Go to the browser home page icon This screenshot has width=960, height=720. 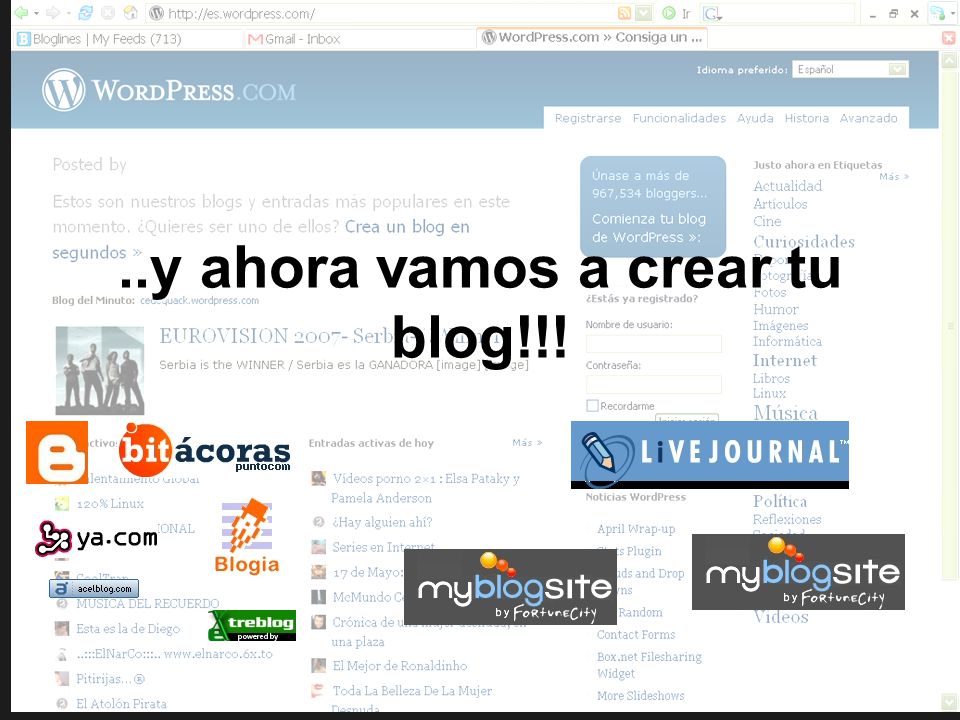coord(130,13)
